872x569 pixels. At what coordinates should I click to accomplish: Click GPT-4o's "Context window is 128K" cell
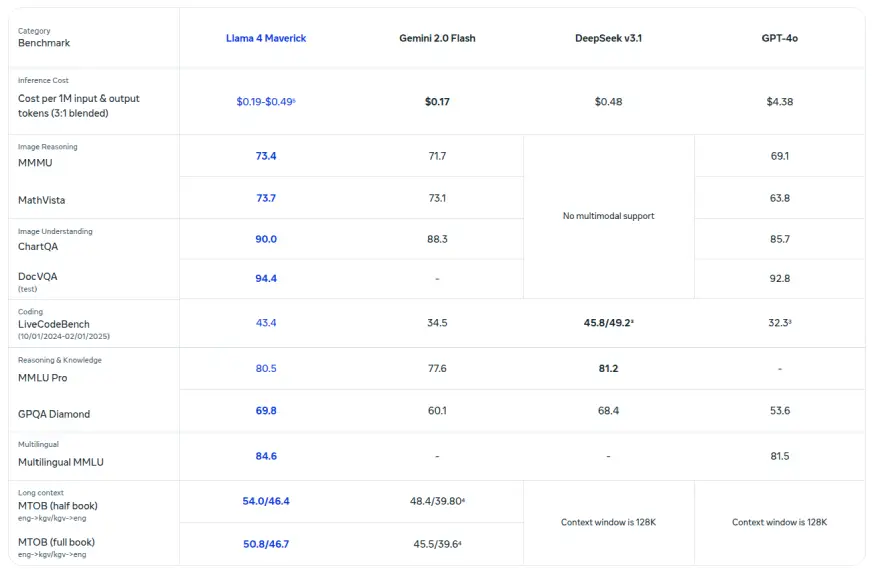point(779,522)
